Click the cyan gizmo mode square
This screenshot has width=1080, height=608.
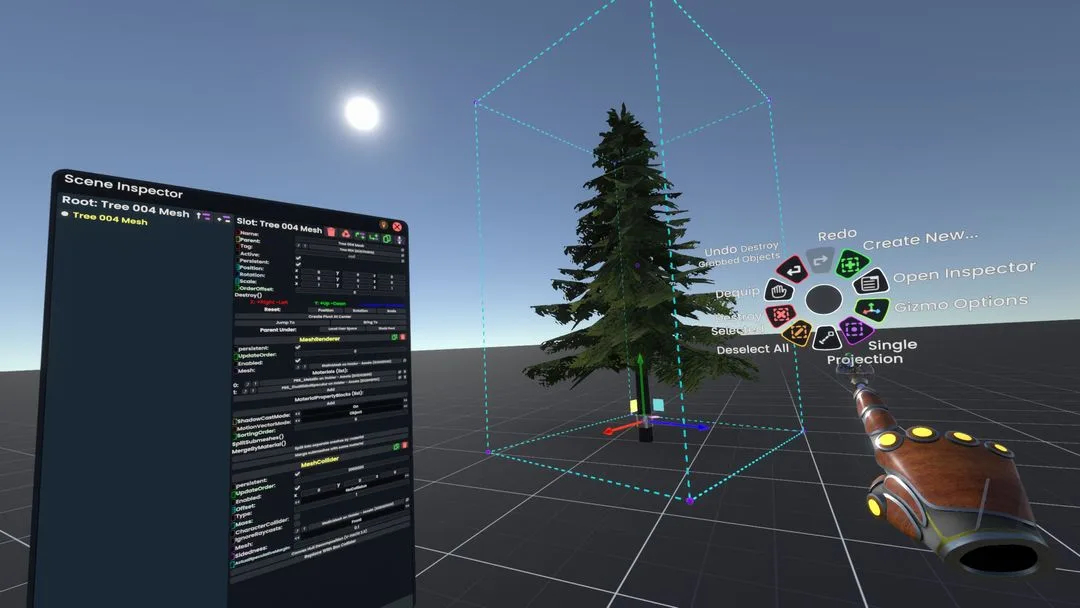(658, 404)
